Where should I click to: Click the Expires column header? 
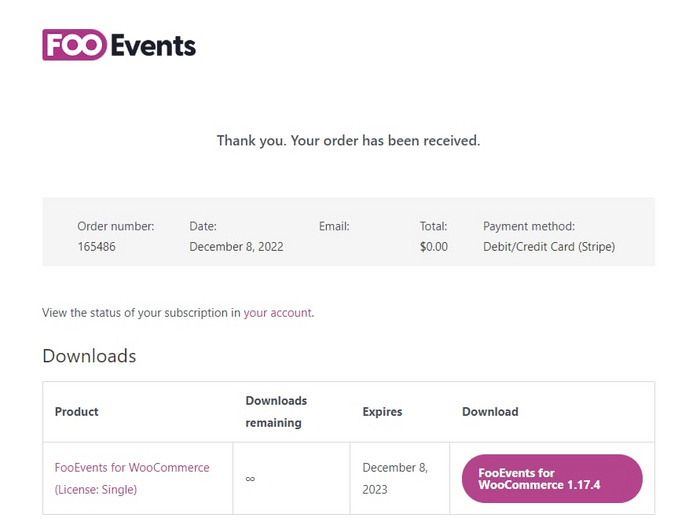pyautogui.click(x=382, y=412)
